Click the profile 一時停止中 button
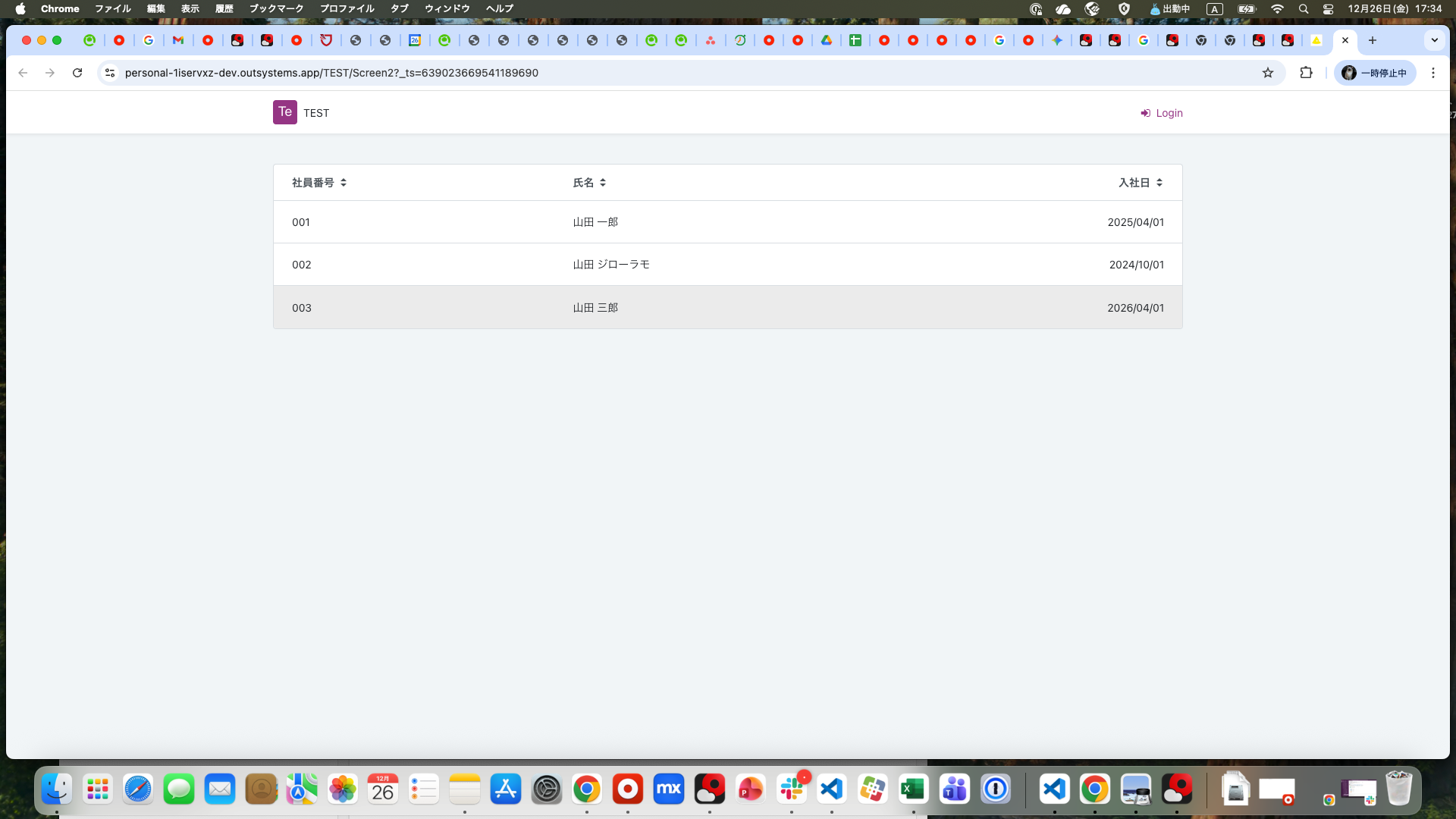1456x819 pixels. (1374, 73)
